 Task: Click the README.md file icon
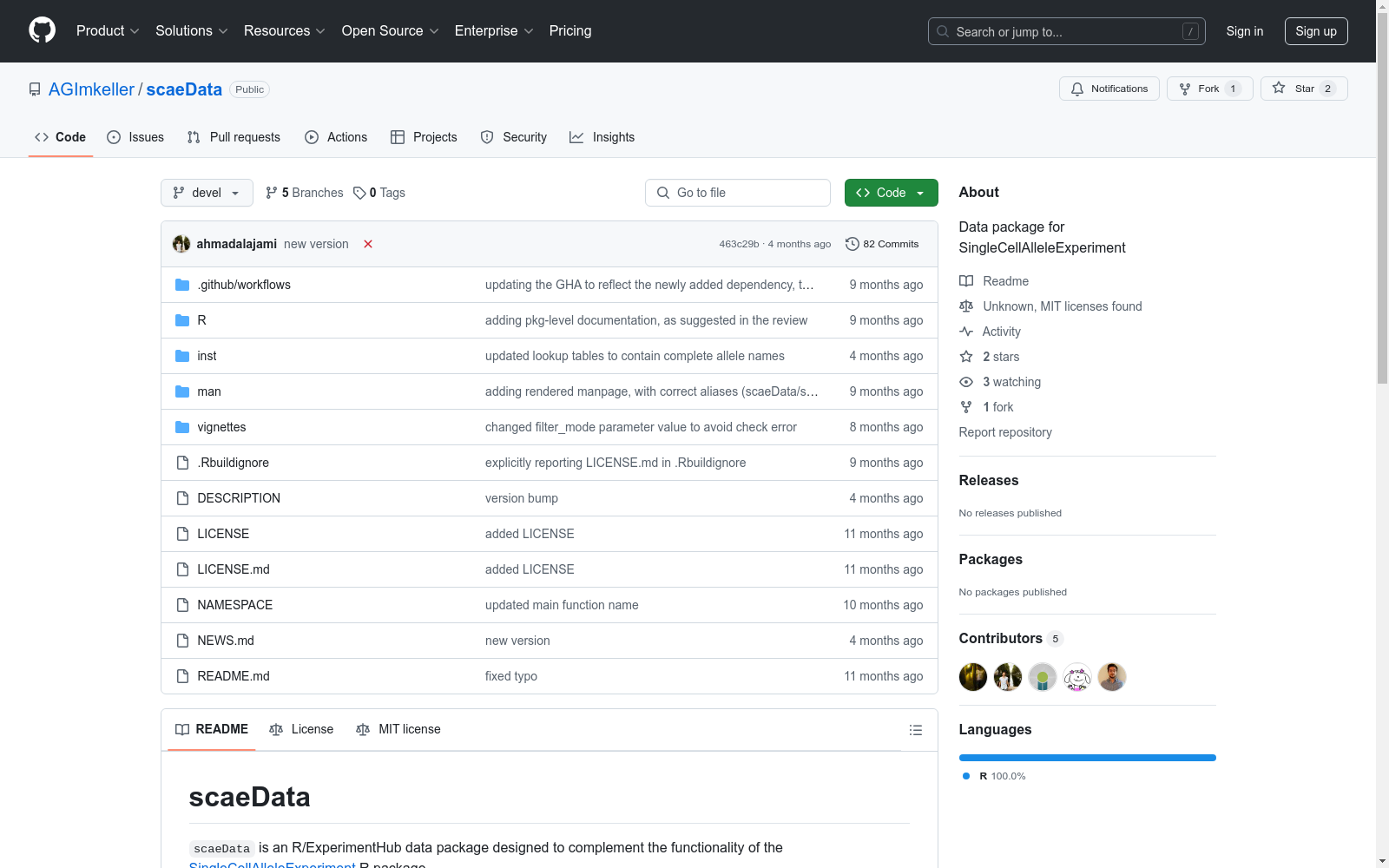182,676
